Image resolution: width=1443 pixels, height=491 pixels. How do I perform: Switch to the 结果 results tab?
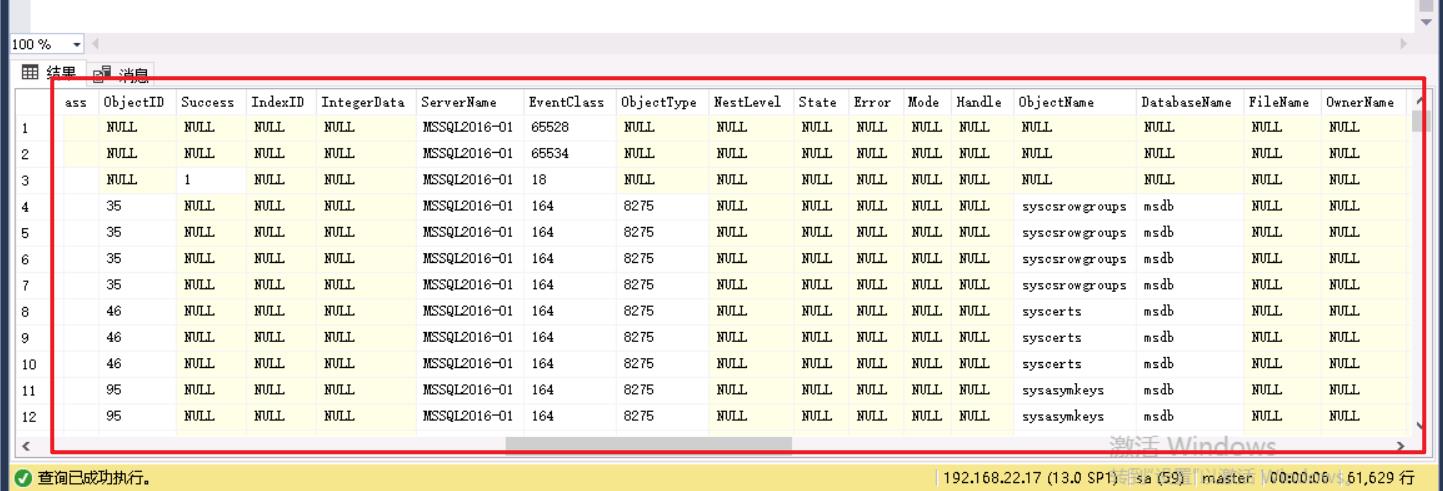point(49,73)
